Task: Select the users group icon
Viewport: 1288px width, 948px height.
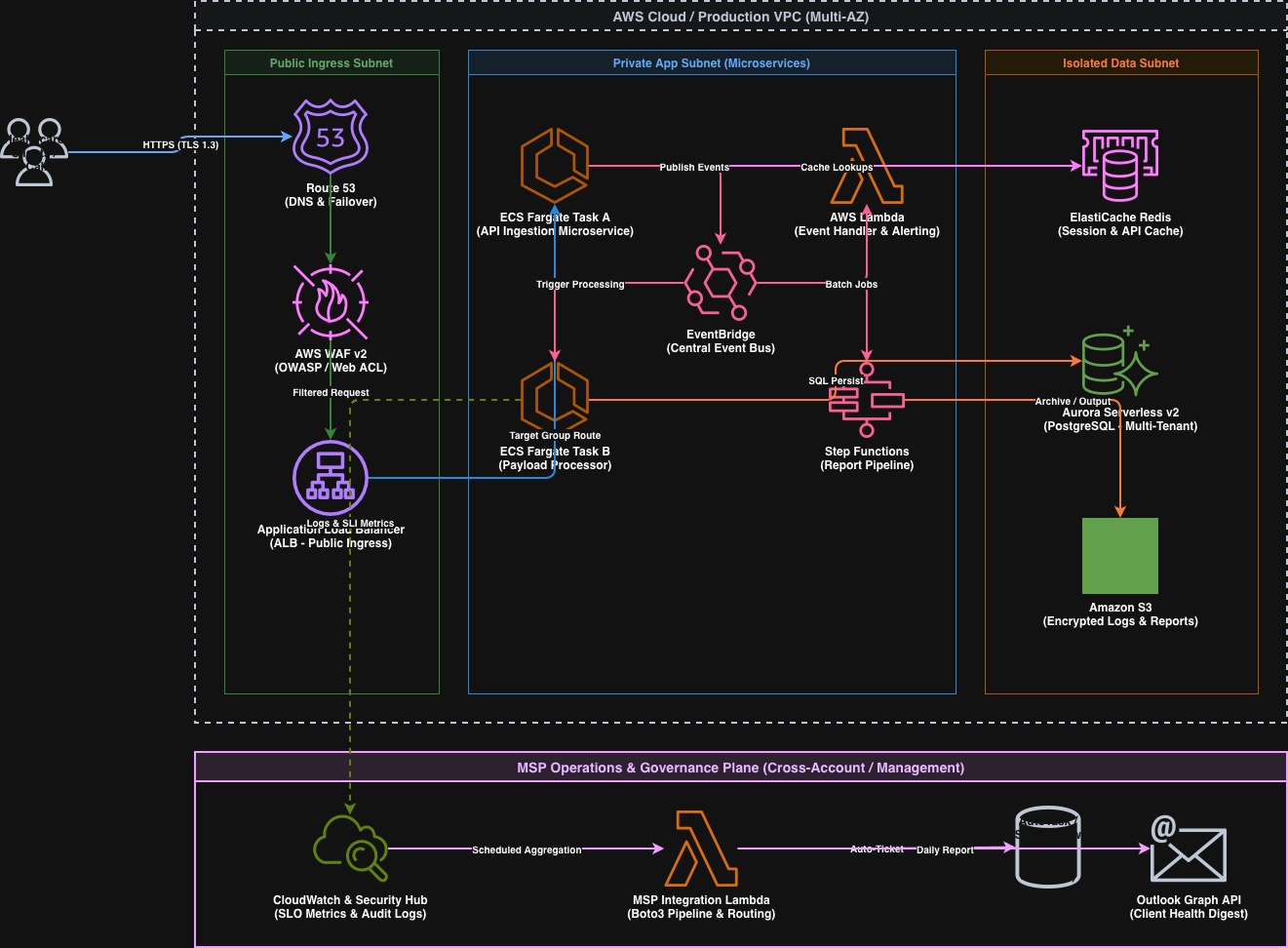Action: pos(34,152)
